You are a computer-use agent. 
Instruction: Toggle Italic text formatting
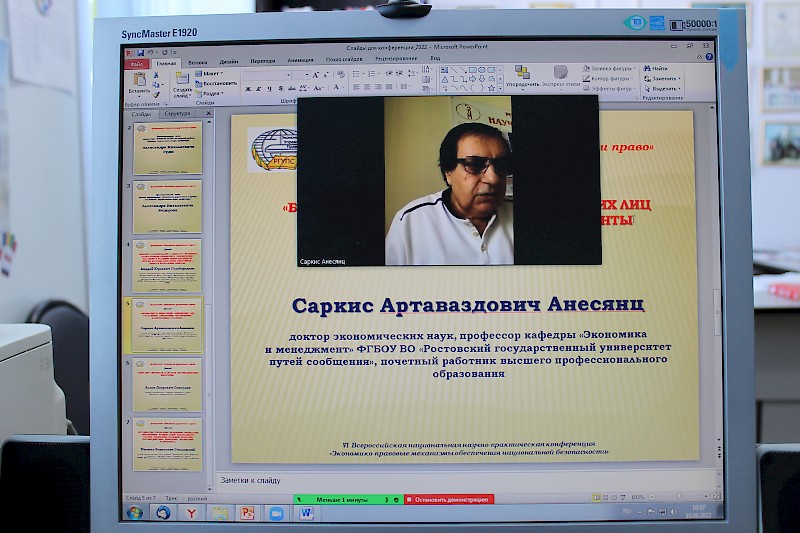(x=257, y=88)
